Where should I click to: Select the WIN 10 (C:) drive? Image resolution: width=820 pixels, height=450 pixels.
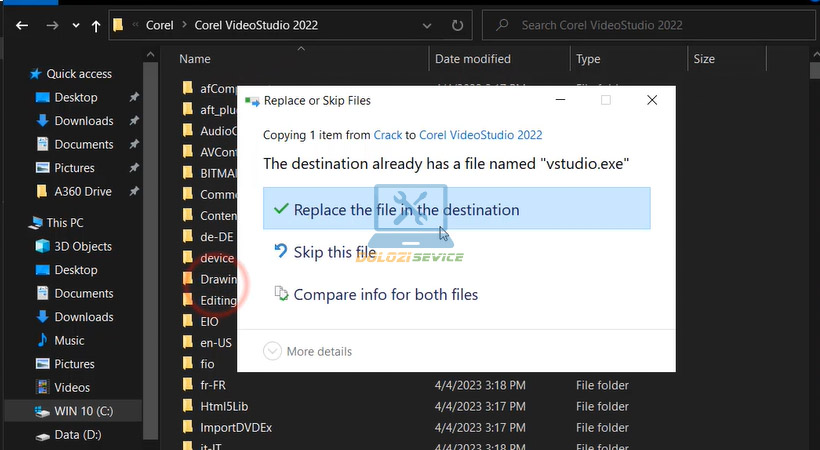(85, 411)
